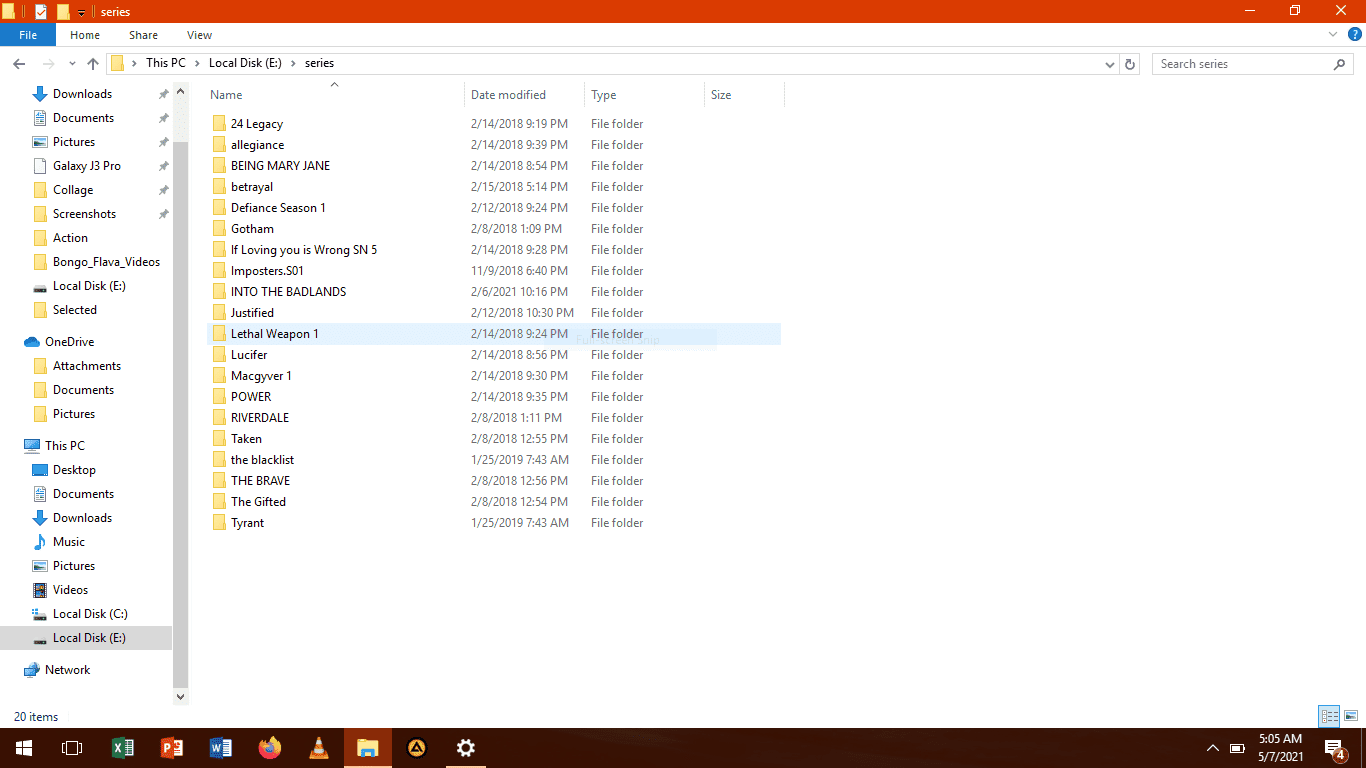1366x768 pixels.
Task: Launch Firefox from the taskbar
Action: click(x=270, y=747)
